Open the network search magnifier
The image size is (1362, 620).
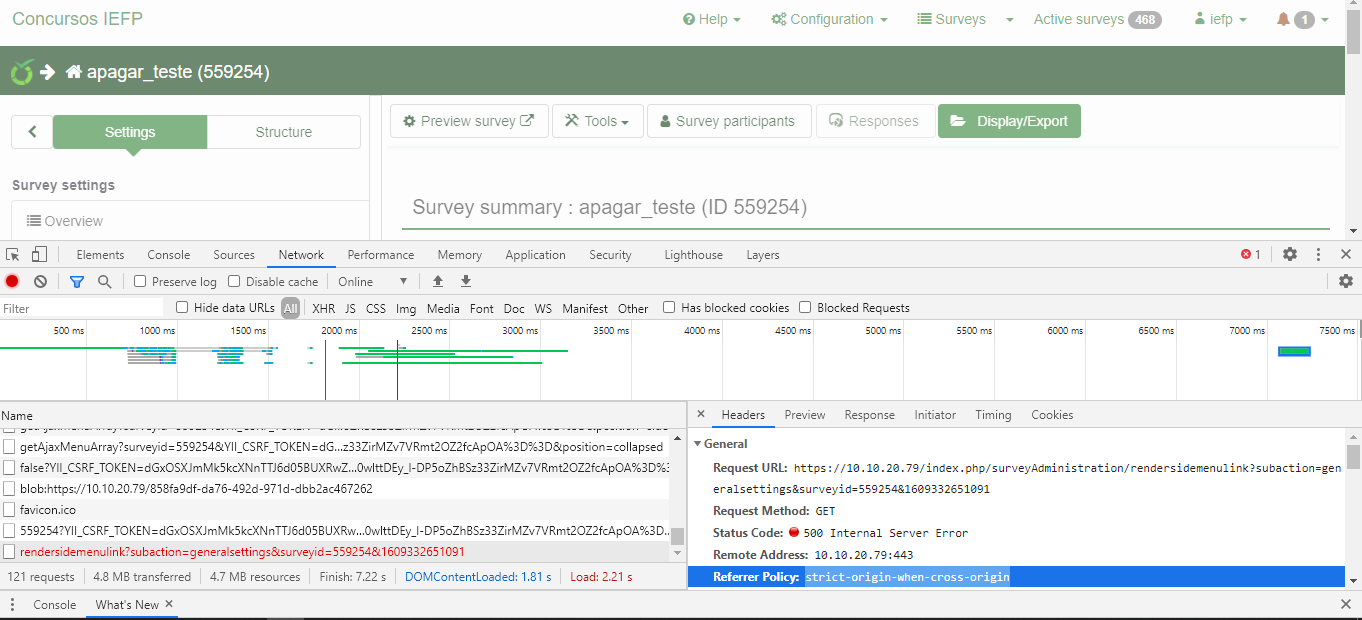click(104, 282)
